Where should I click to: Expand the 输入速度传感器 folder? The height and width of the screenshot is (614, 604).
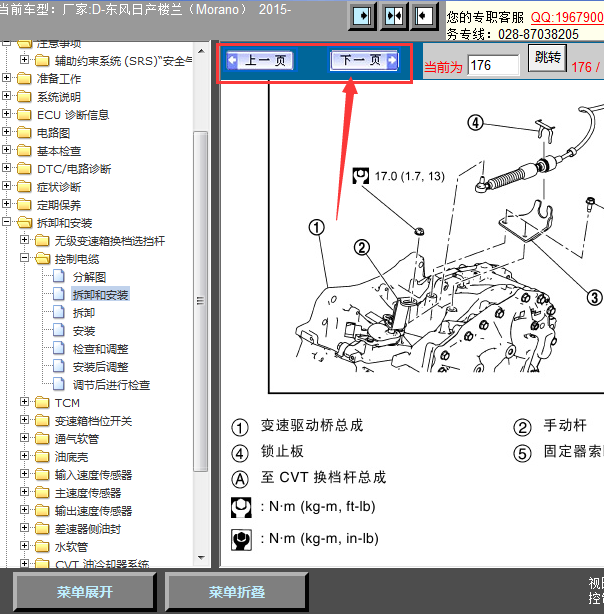(24, 474)
